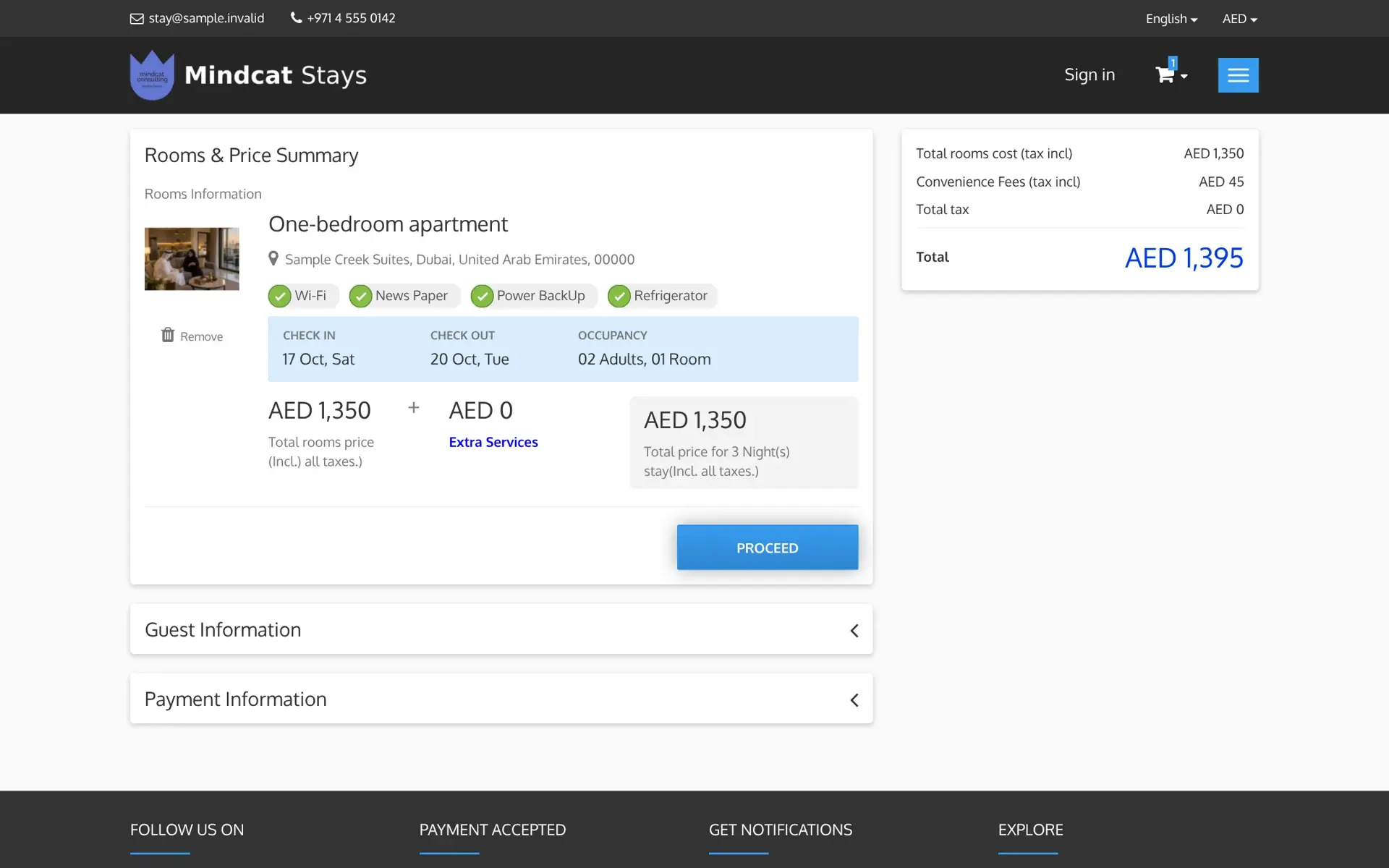
Task: Click the Wi-Fi green check icon
Action: point(279,296)
